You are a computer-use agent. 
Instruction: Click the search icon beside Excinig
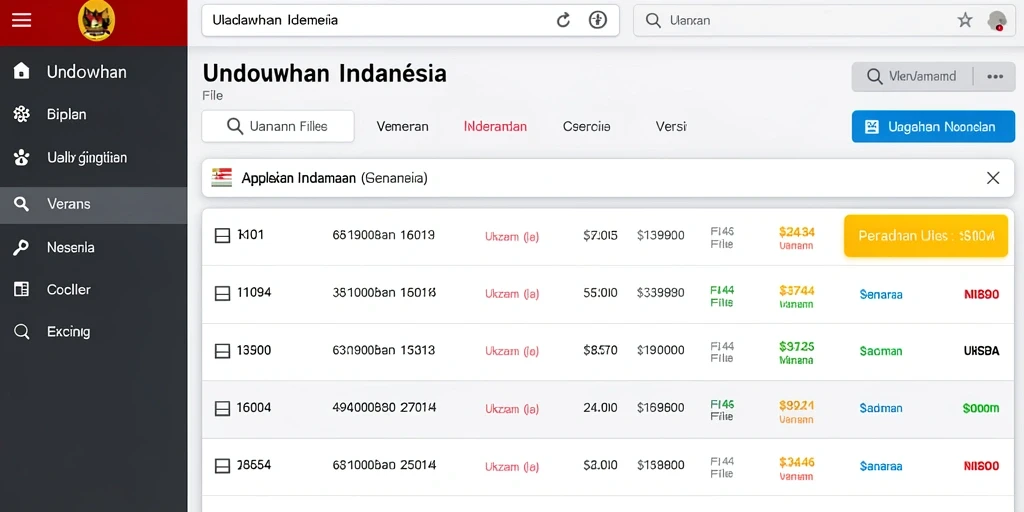22,332
